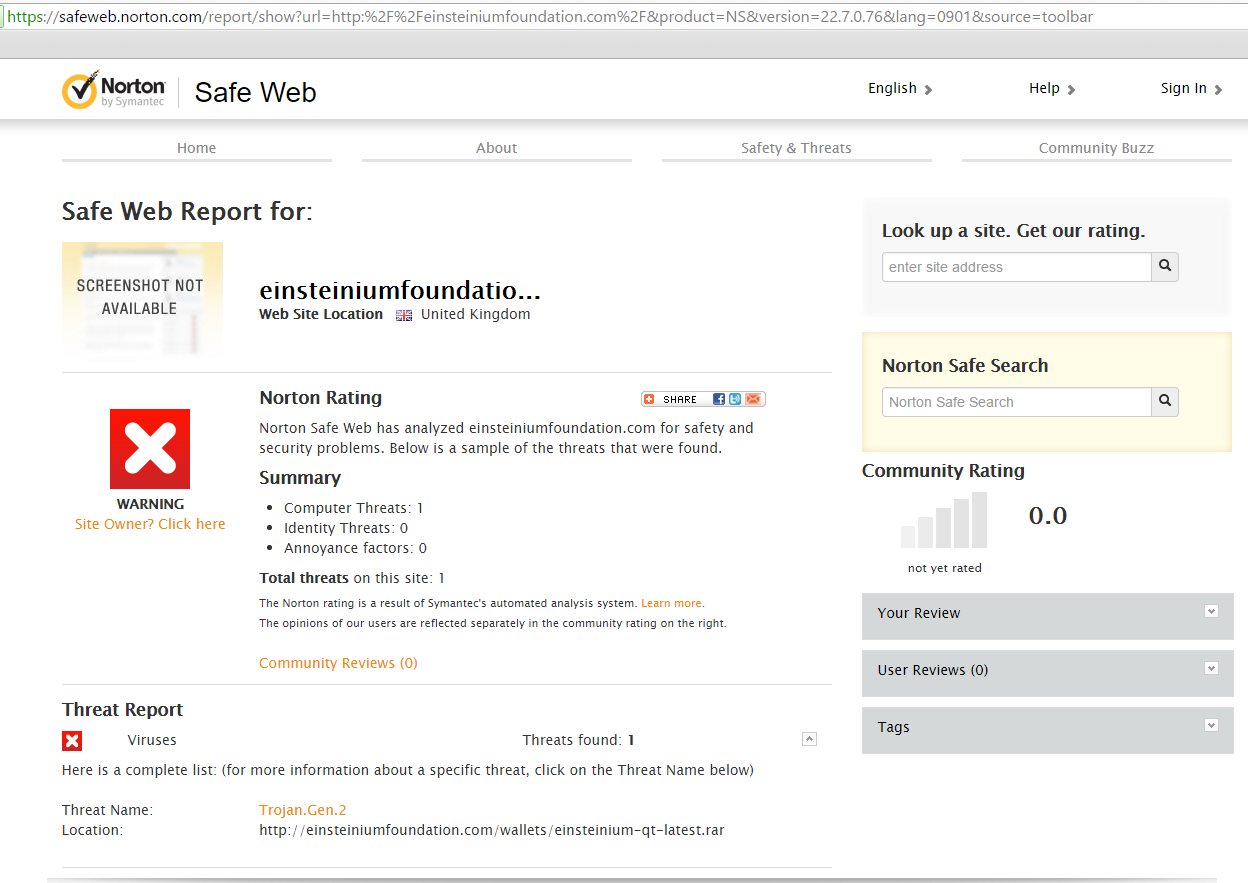The image size is (1248, 883).
Task: Click the Trojan.Gen.2 threat name link
Action: [303, 810]
